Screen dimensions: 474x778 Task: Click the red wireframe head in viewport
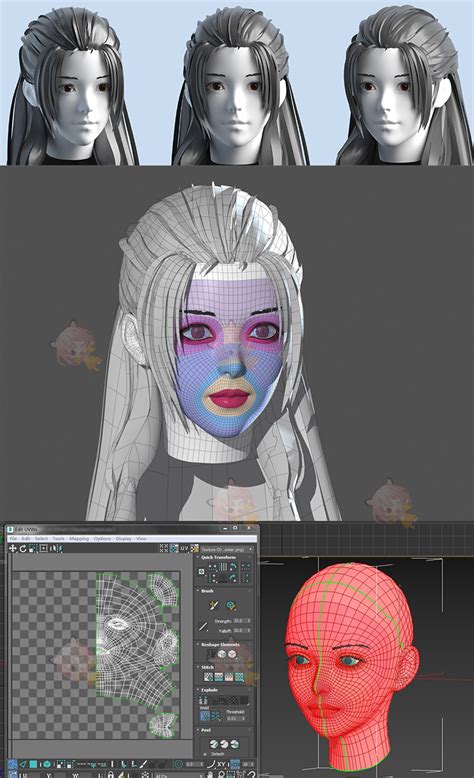351,667
